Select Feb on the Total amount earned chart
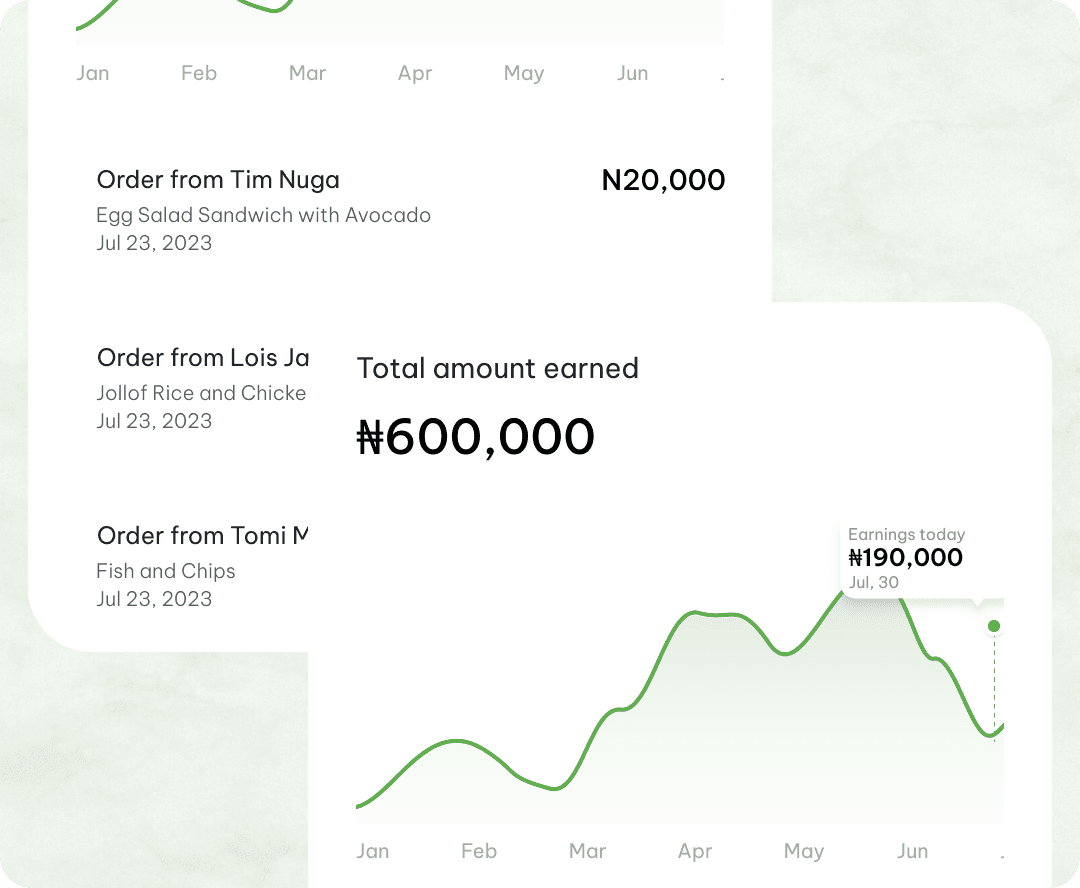1080x888 pixels. [479, 851]
